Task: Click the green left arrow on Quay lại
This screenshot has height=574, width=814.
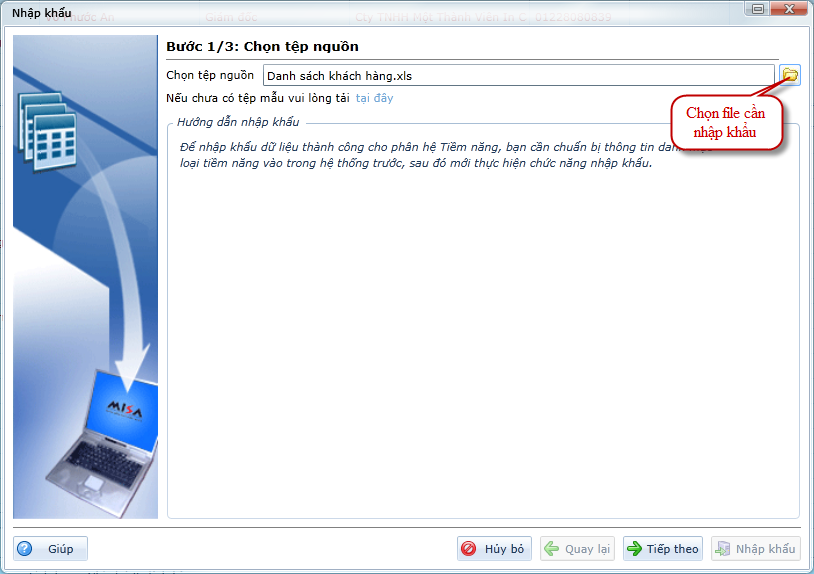Action: point(552,549)
